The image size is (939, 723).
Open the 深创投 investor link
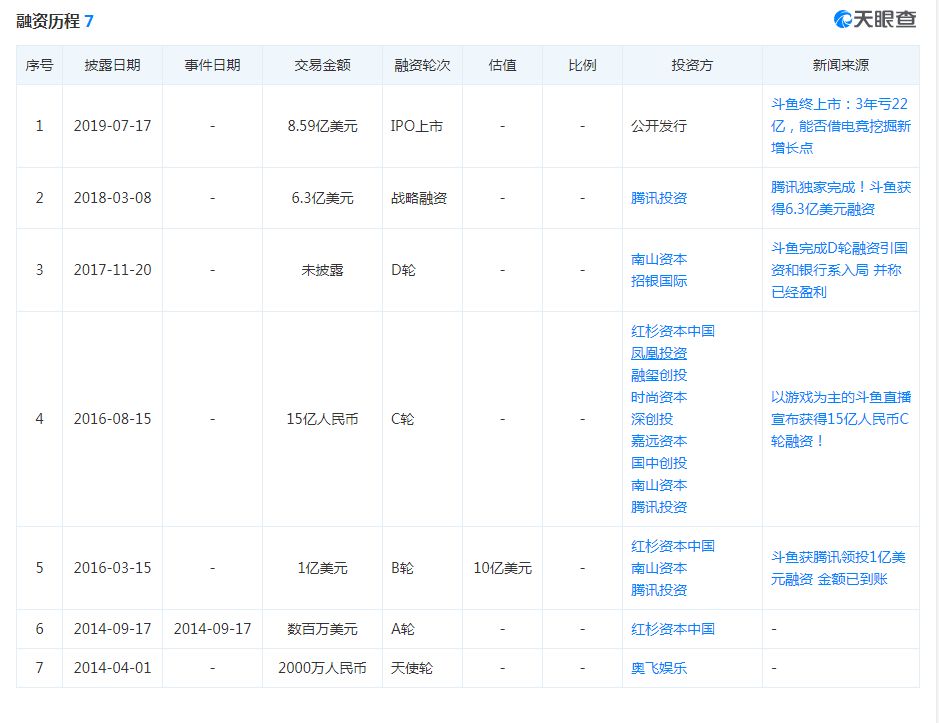(652, 419)
